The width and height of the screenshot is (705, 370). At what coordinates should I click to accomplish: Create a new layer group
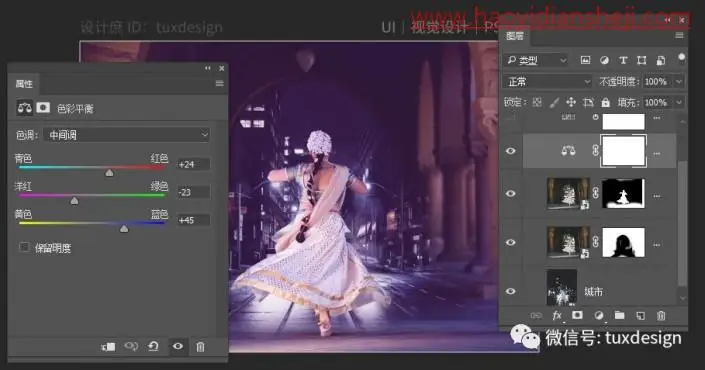click(620, 315)
